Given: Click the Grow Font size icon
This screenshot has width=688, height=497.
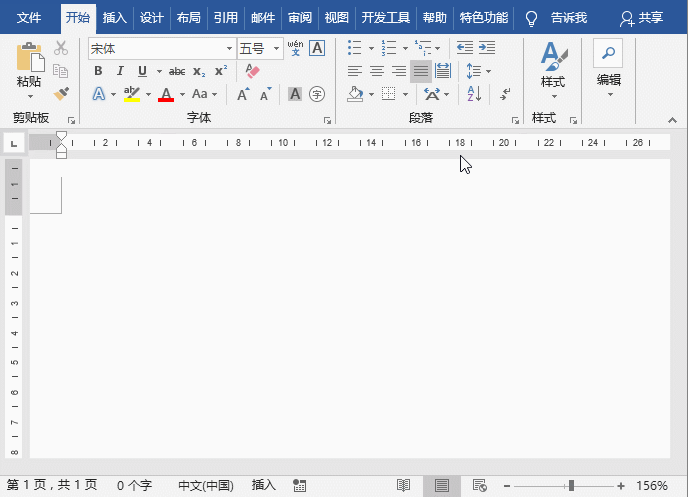Looking at the screenshot, I should [x=243, y=94].
